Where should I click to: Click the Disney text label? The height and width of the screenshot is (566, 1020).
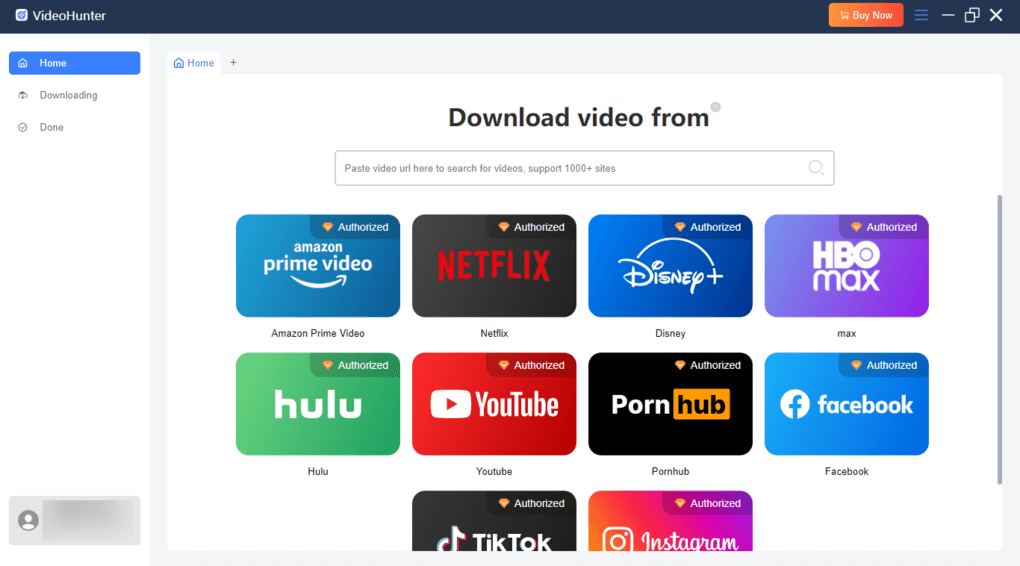click(x=670, y=333)
